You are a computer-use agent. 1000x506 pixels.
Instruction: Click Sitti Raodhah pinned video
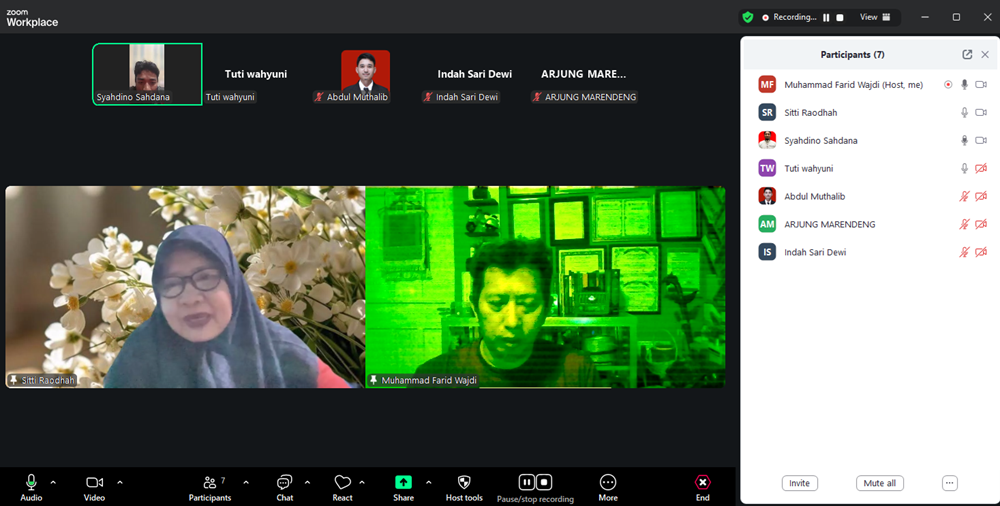(186, 286)
